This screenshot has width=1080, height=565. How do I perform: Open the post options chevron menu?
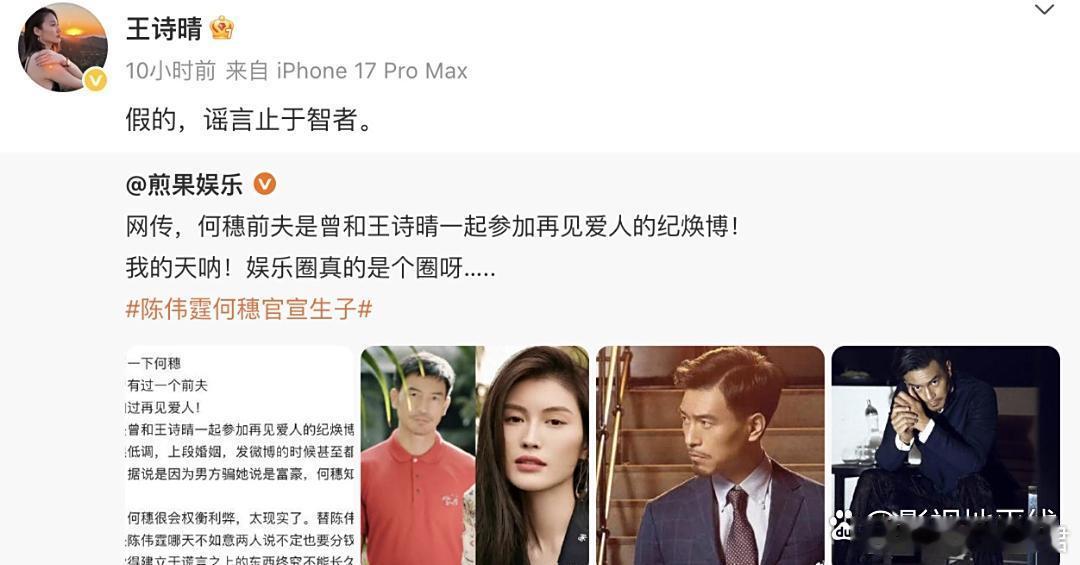click(x=1044, y=10)
